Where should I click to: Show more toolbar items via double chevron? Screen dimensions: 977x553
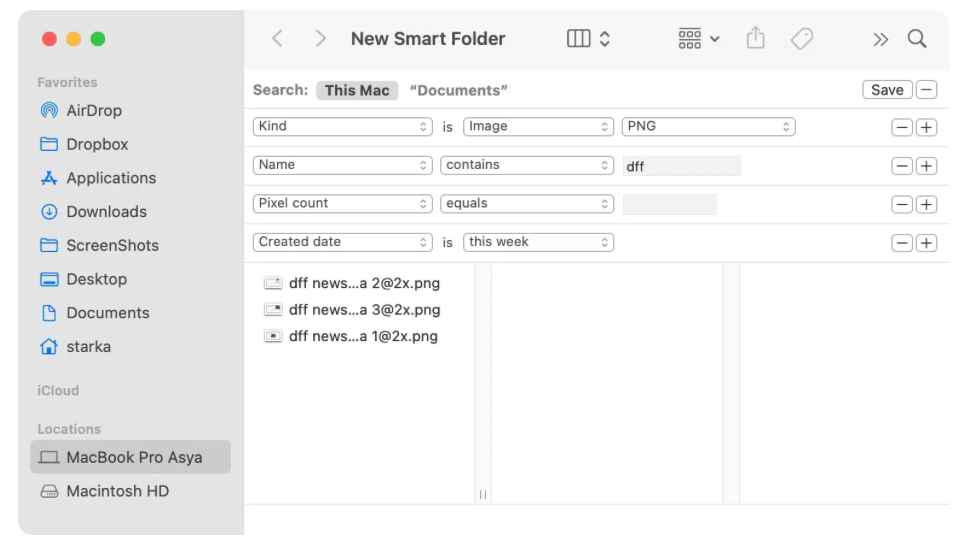pyautogui.click(x=880, y=39)
